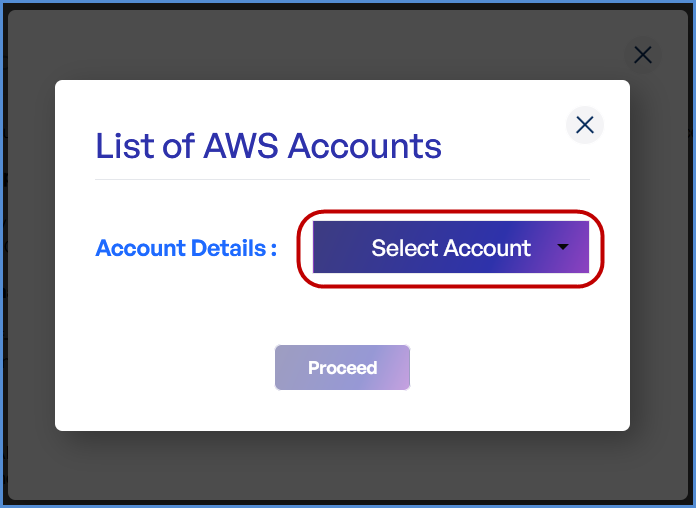Click empty white area below Proceed button
696x508 pixels.
coord(342,410)
